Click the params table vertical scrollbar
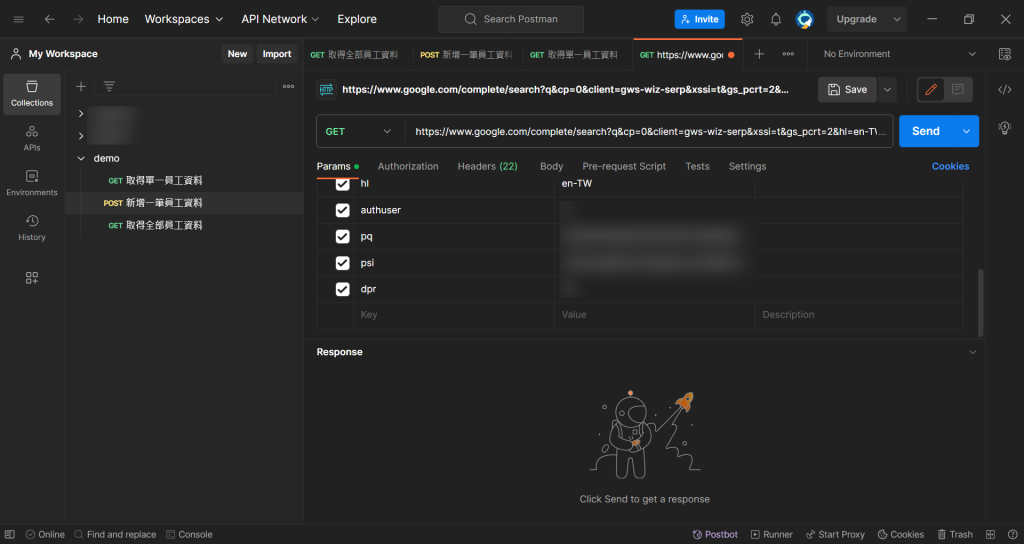 [x=980, y=302]
